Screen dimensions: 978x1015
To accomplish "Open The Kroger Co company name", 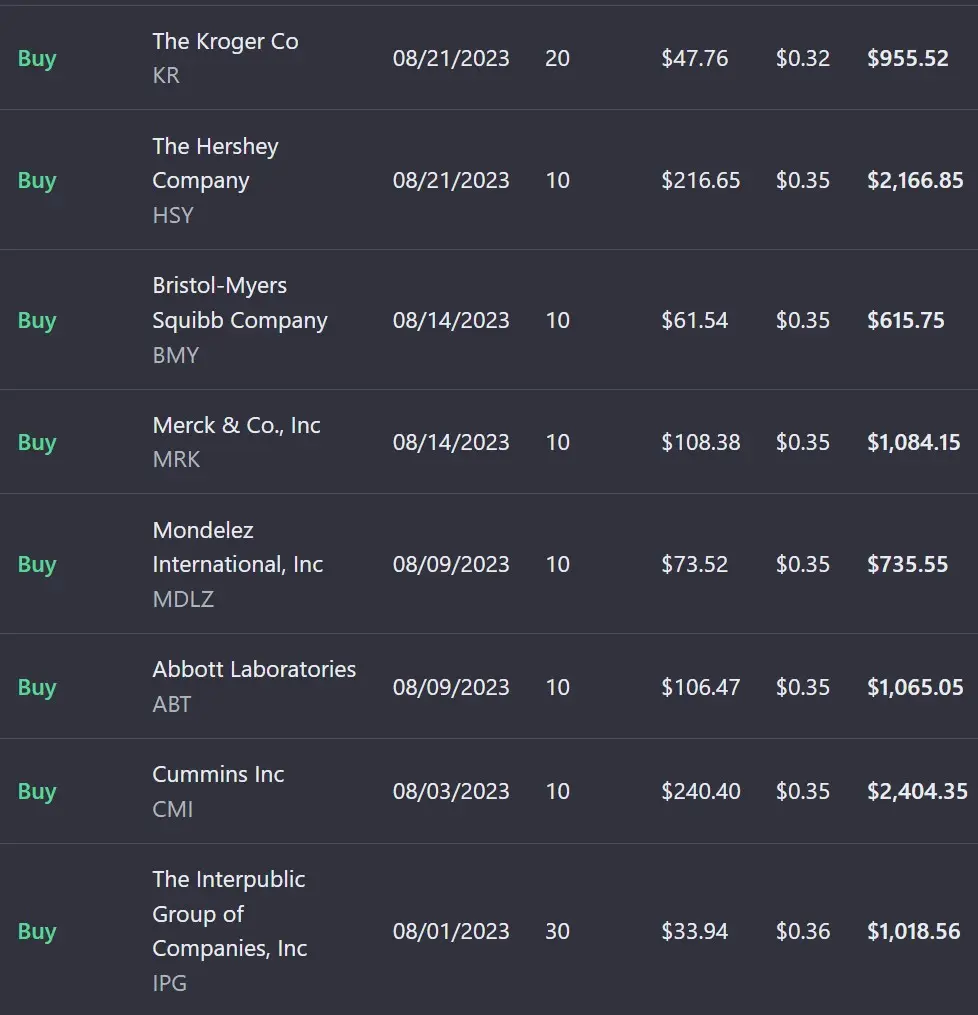I will pos(225,41).
